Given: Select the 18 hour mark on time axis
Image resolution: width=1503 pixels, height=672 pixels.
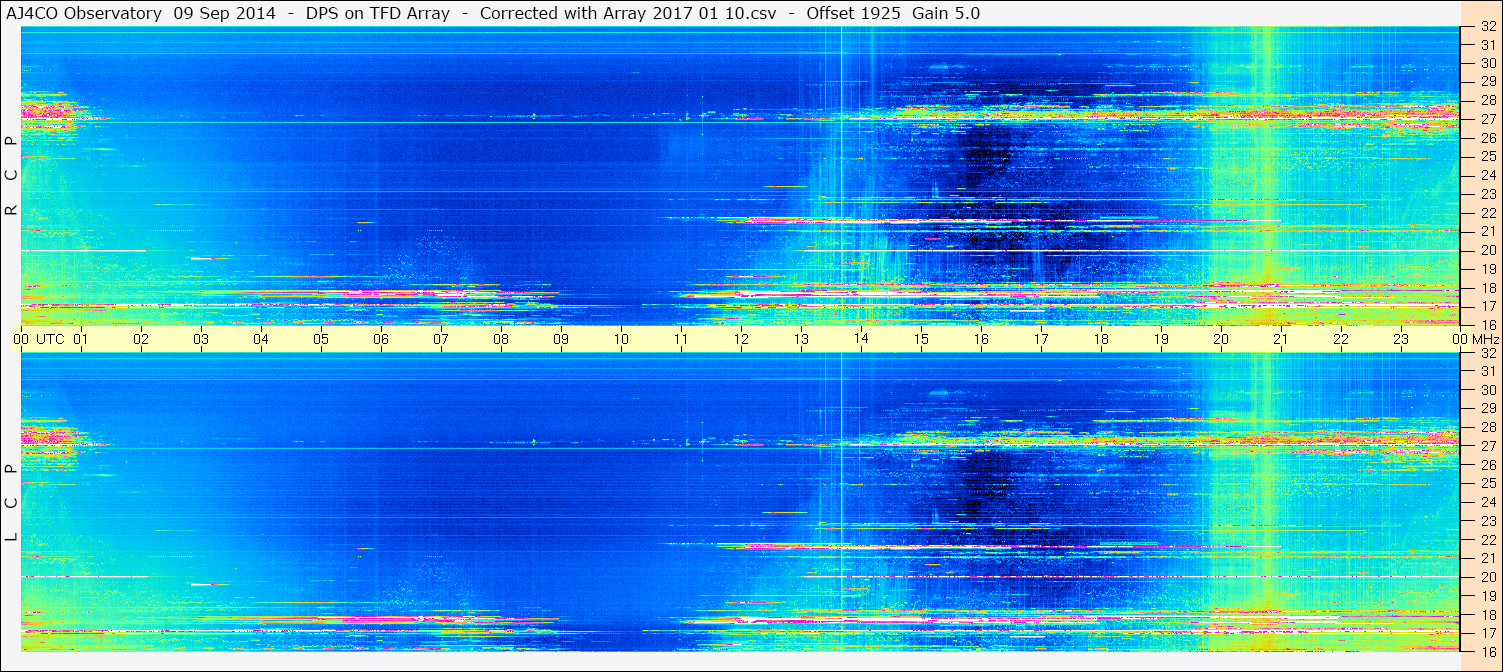Looking at the screenshot, I should [x=1101, y=339].
